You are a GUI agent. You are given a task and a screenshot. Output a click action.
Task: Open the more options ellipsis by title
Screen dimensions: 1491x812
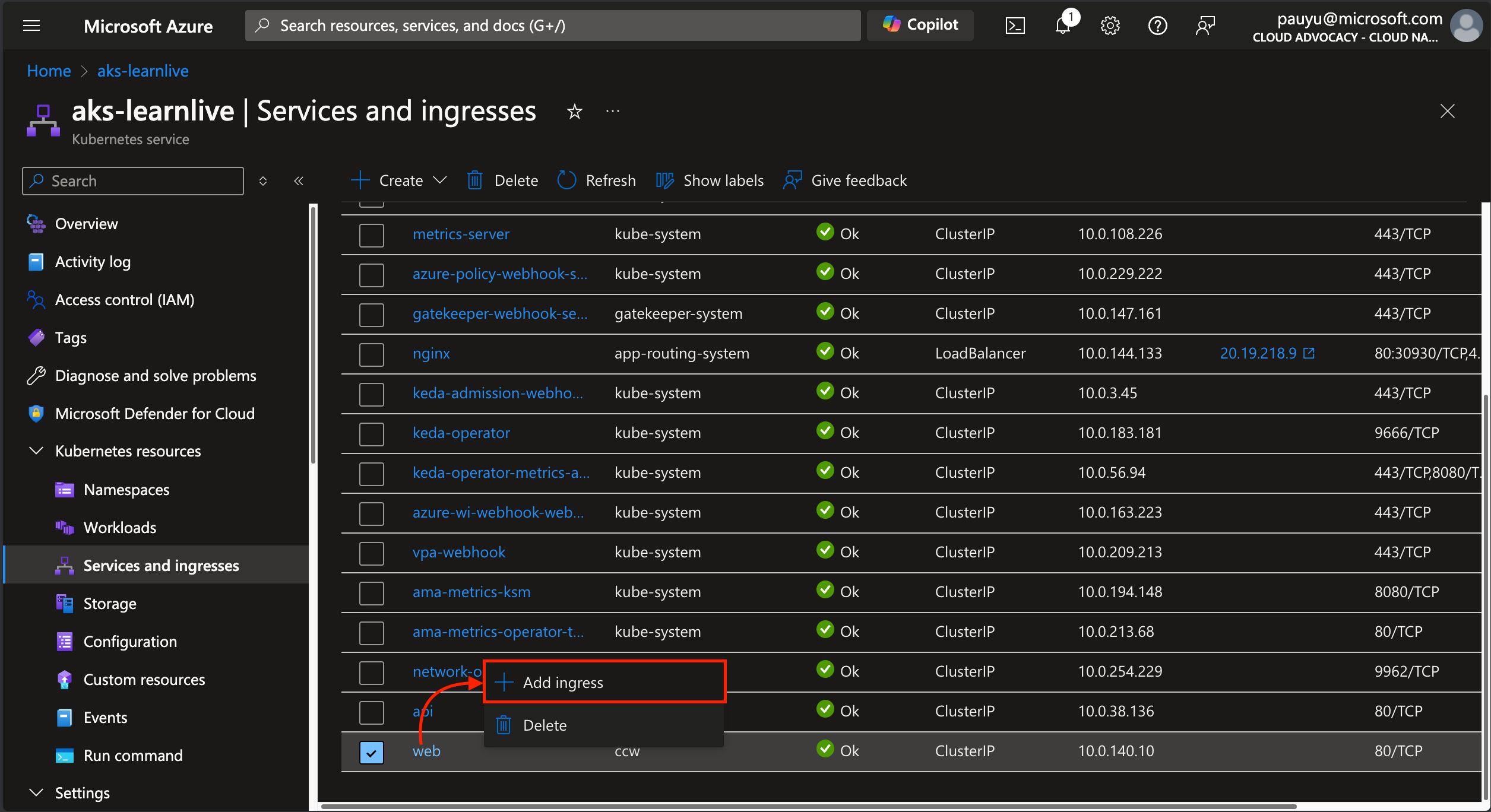(x=613, y=111)
